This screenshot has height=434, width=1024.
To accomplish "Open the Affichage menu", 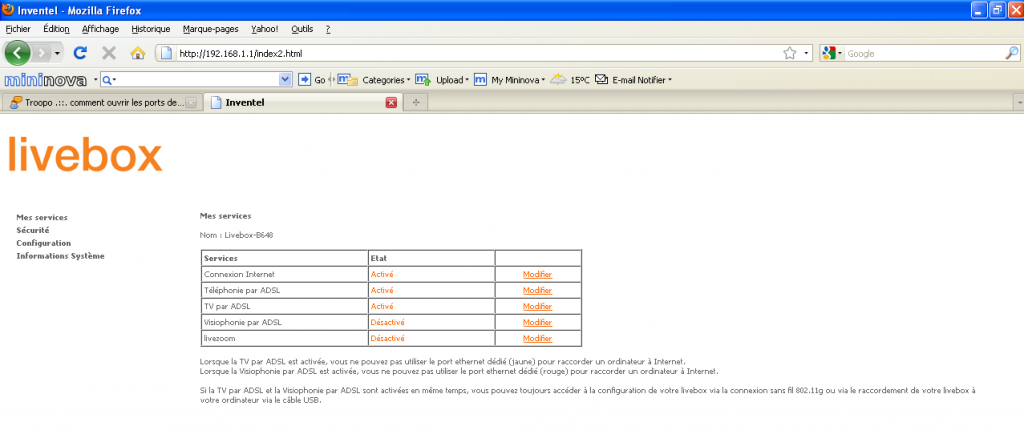I will tap(101, 29).
